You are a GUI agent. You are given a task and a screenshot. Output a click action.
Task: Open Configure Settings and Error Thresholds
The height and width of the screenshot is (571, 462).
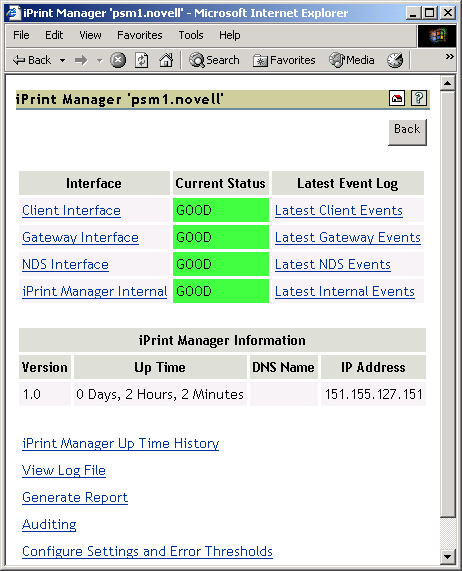pyautogui.click(x=147, y=551)
